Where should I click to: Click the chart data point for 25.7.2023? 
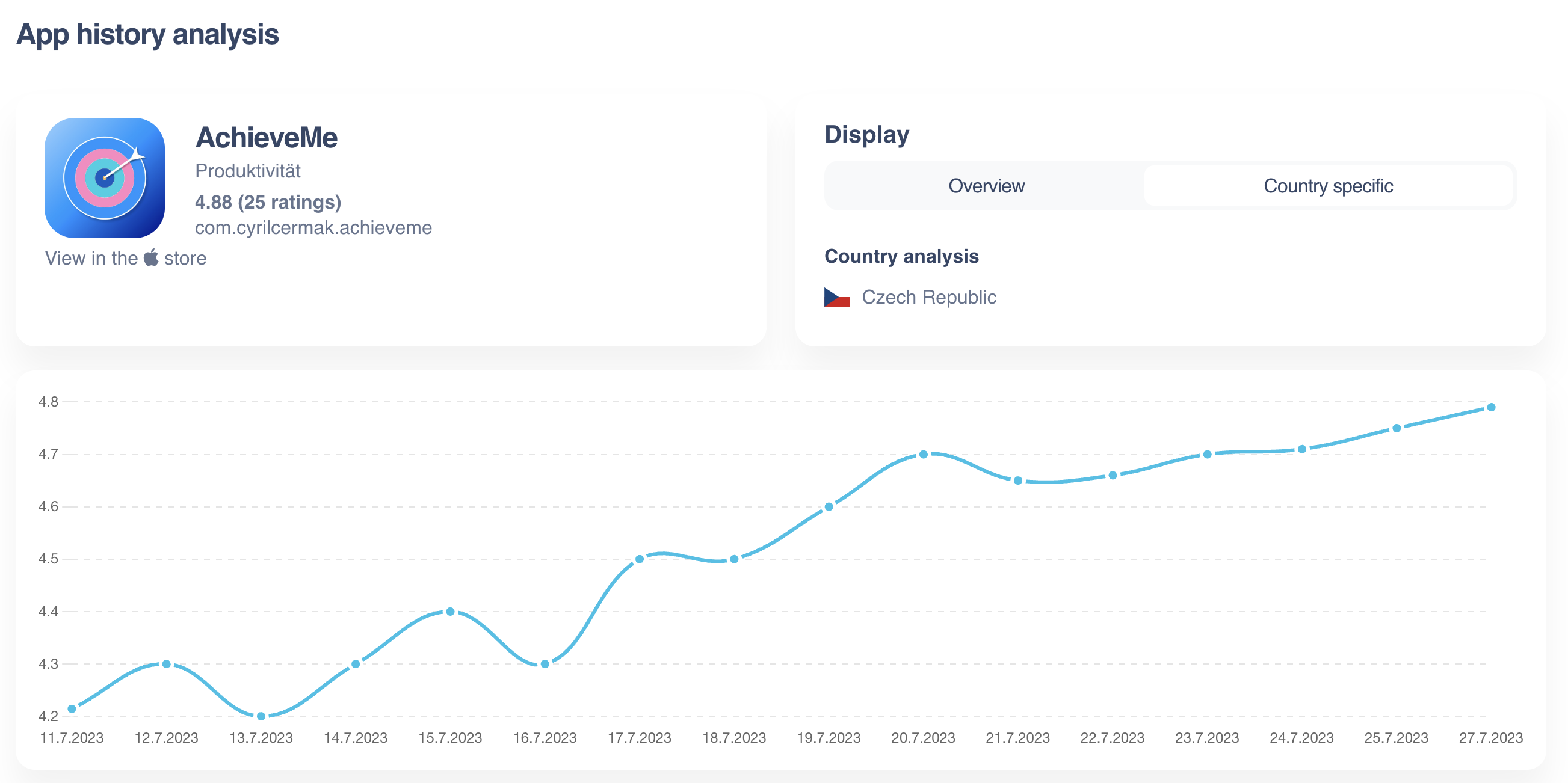[x=1397, y=428]
